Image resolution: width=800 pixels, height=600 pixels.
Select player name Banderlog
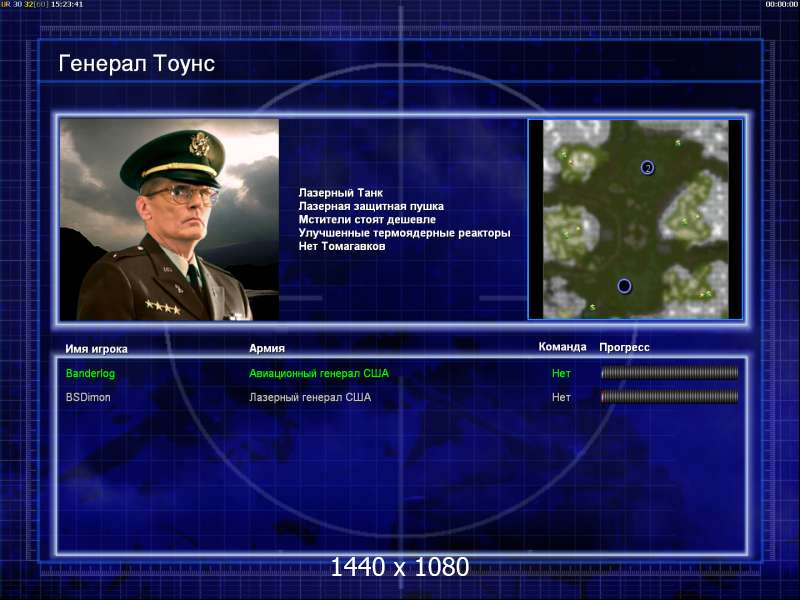(x=90, y=373)
